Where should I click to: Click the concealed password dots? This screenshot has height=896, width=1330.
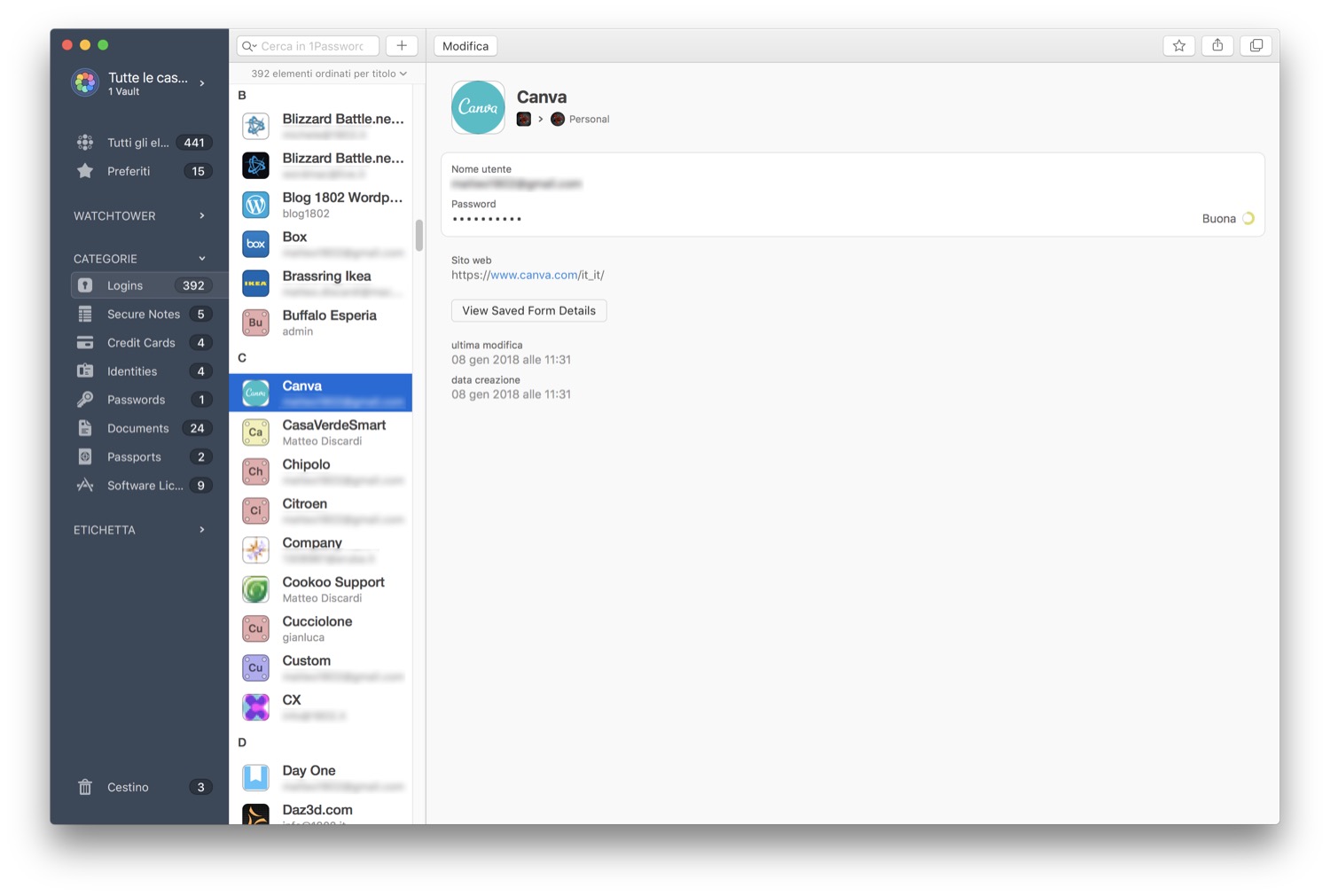487,219
